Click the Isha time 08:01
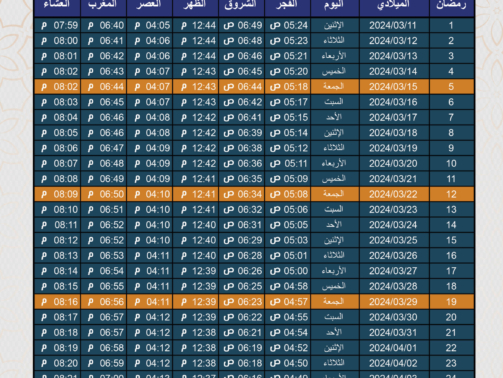 [x=57, y=56]
